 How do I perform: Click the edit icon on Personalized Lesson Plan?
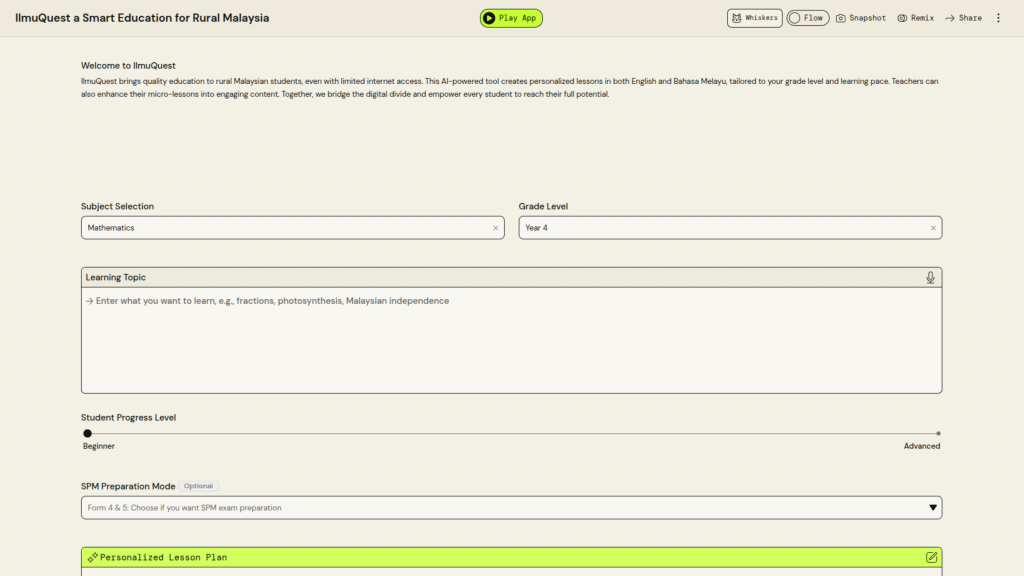(x=931, y=557)
